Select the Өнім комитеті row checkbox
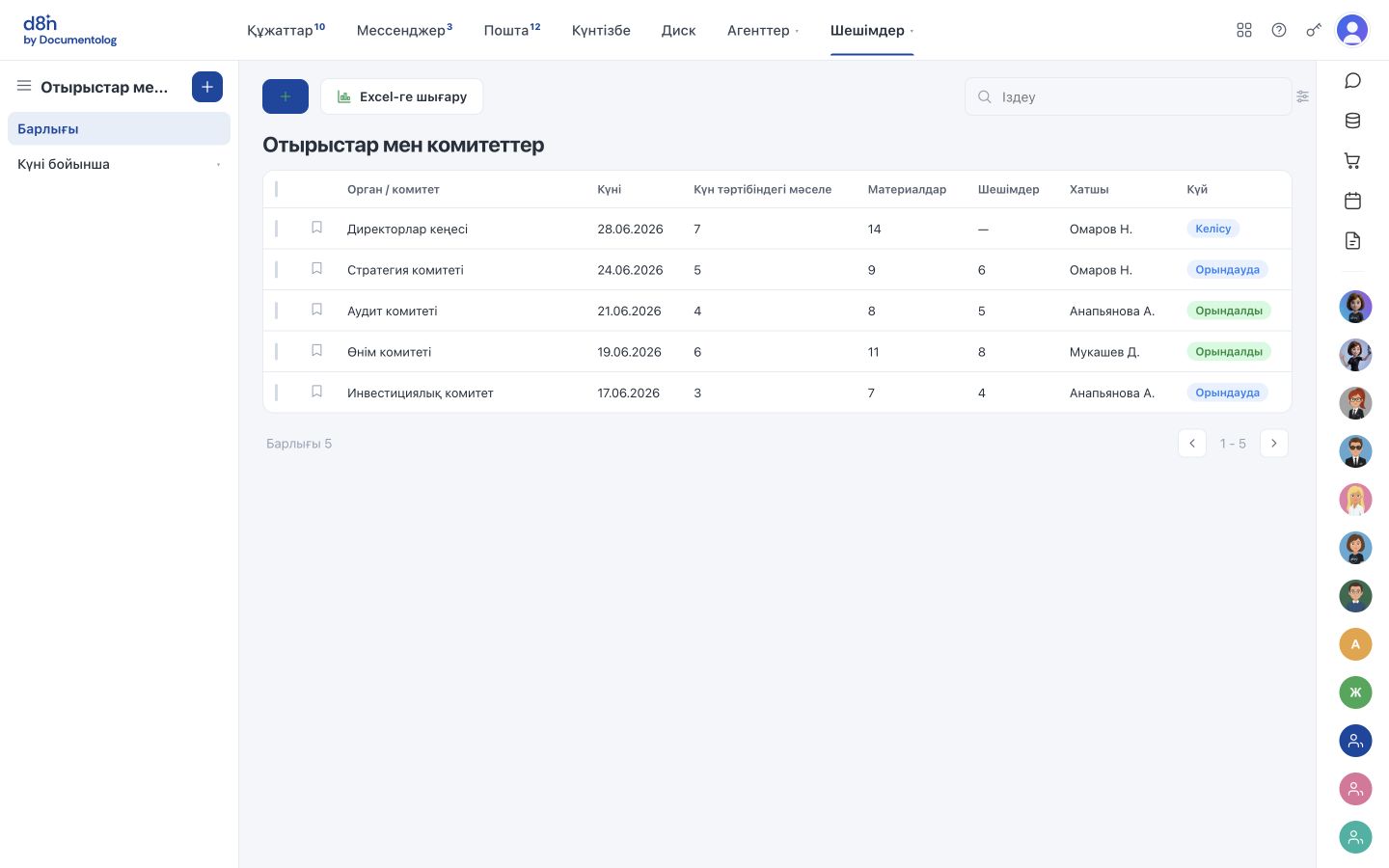 pos(277,352)
